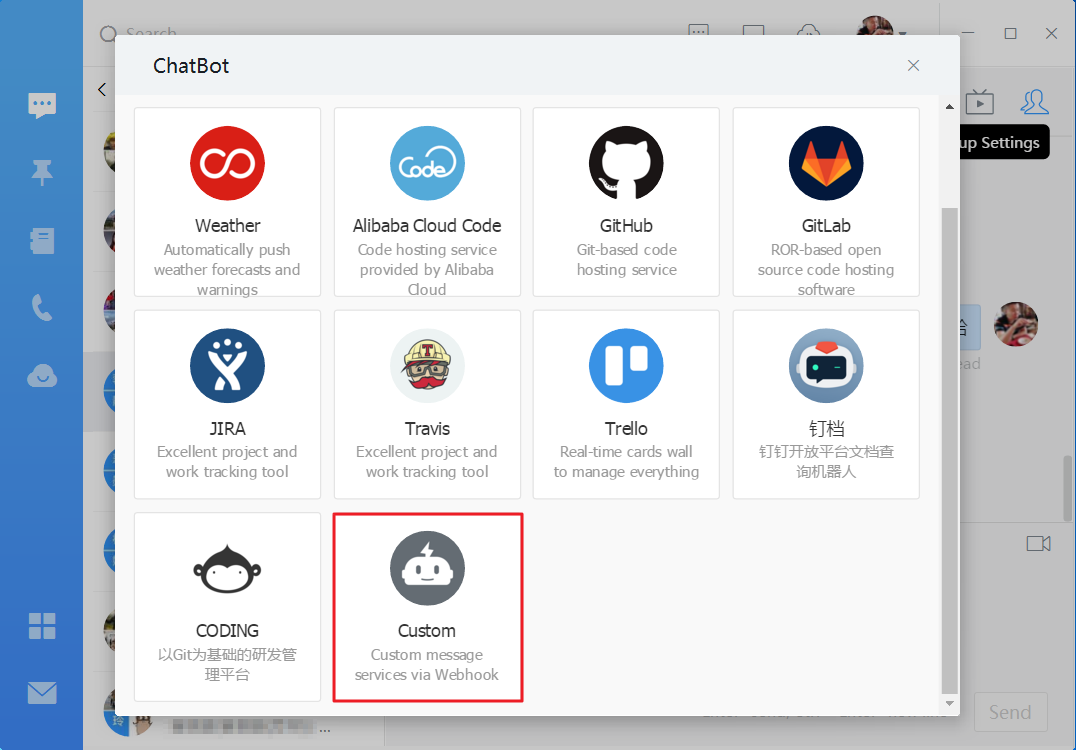Open the cloud drive icon in sidebar
Image resolution: width=1076 pixels, height=750 pixels.
(42, 376)
